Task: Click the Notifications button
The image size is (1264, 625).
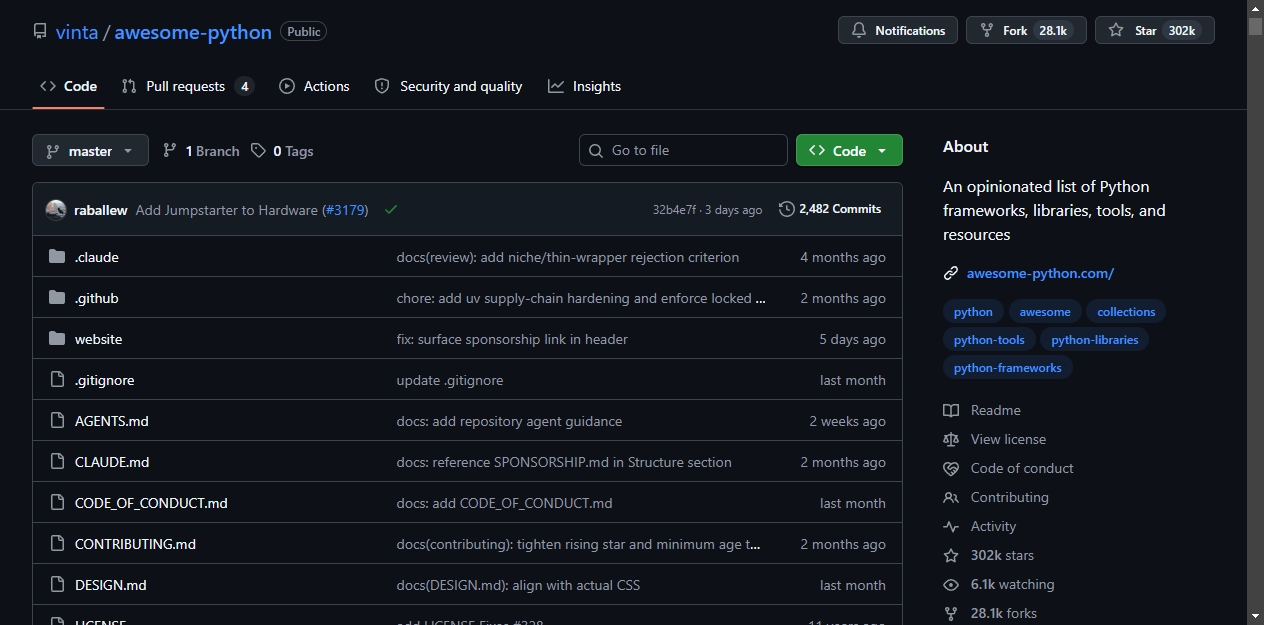Action: pos(898,30)
